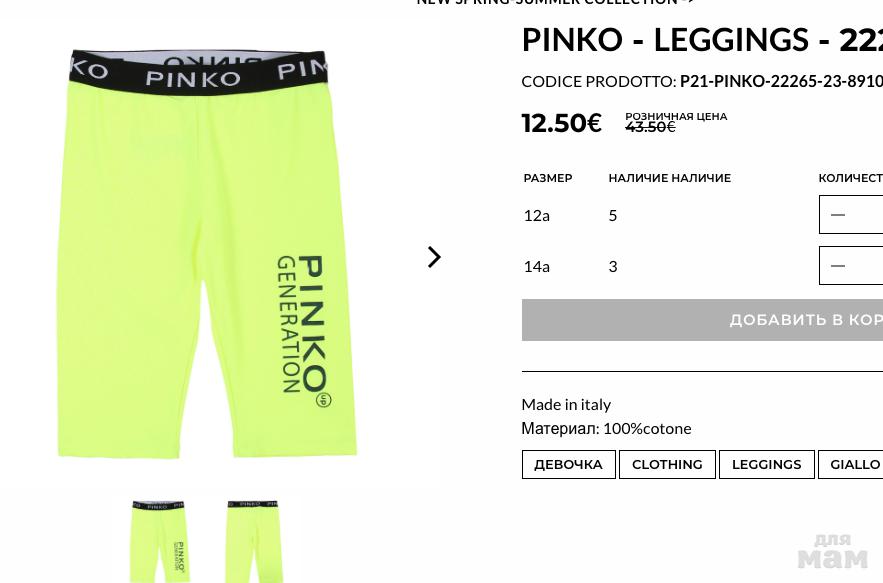The width and height of the screenshot is (883, 583).
Task: Click the для мам watermark logo
Action: pyautogui.click(x=832, y=551)
